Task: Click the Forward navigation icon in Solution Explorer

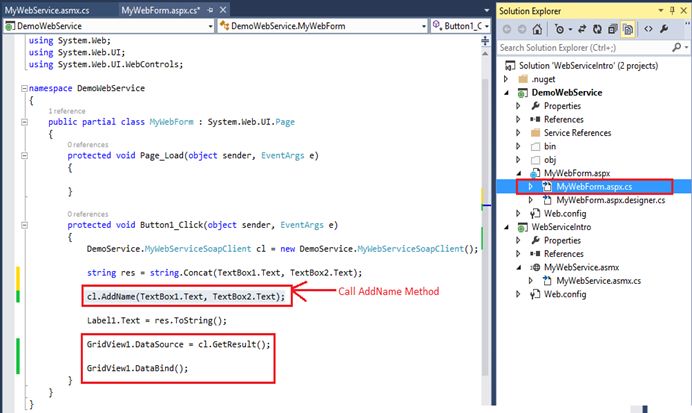Action: point(522,29)
